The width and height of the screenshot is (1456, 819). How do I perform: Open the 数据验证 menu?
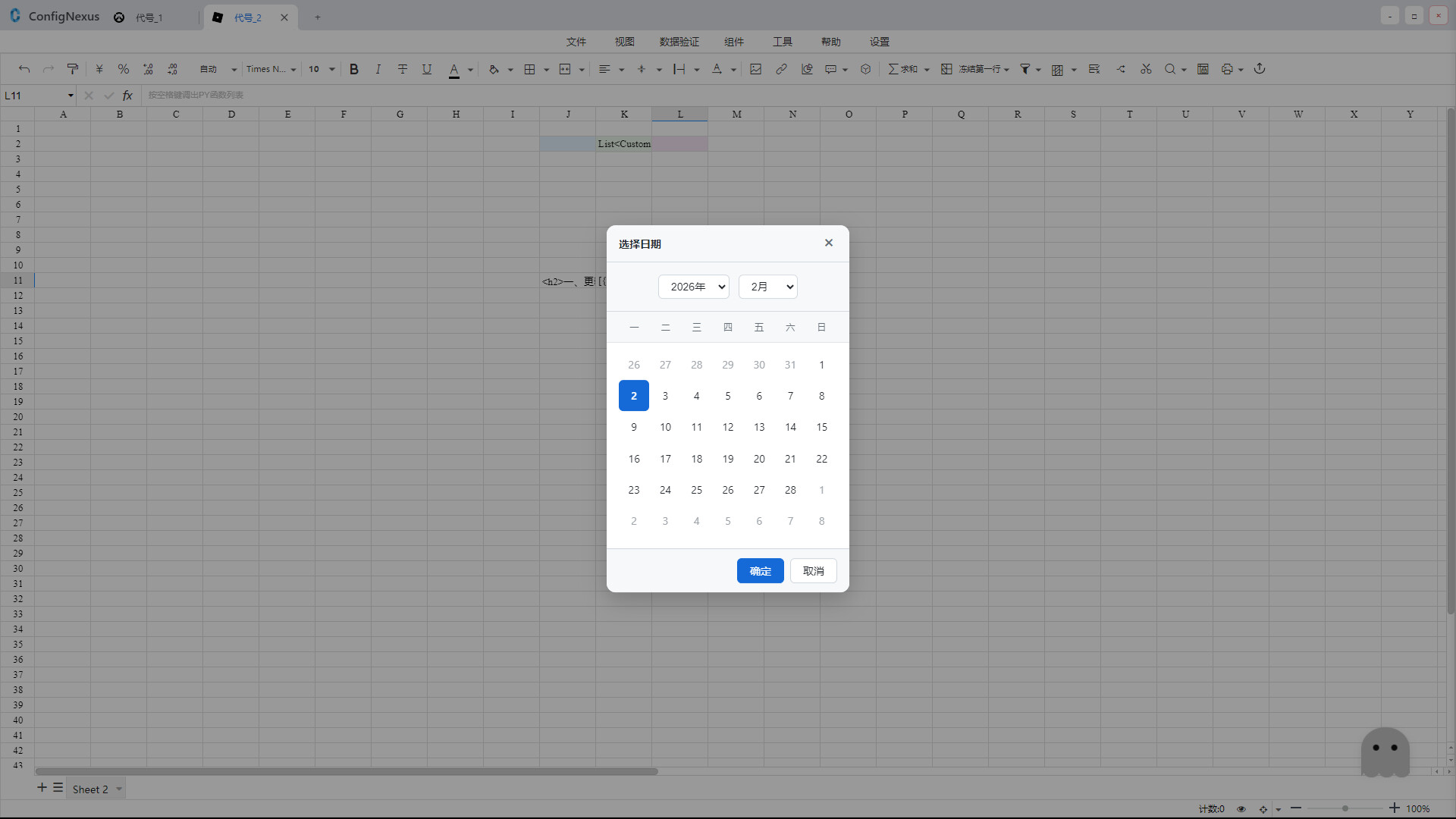pyautogui.click(x=679, y=42)
